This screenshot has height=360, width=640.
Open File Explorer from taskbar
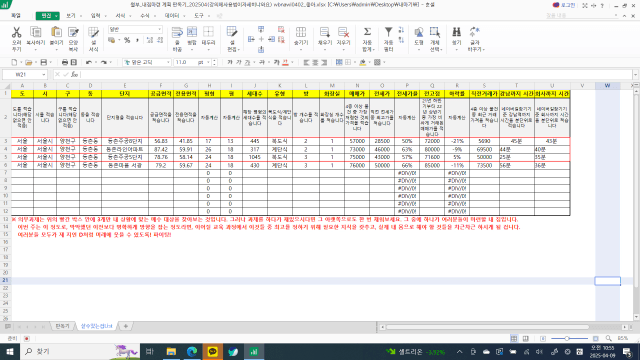(171, 351)
